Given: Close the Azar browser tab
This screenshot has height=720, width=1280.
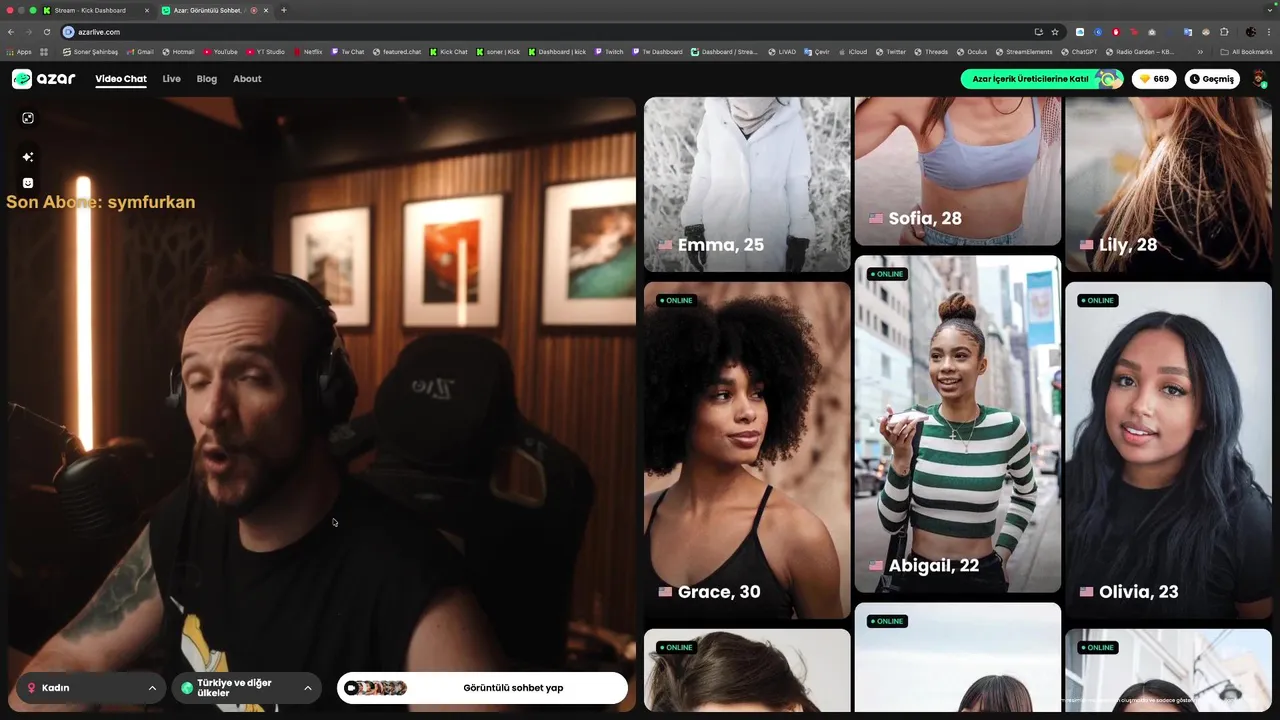Looking at the screenshot, I should [x=266, y=10].
